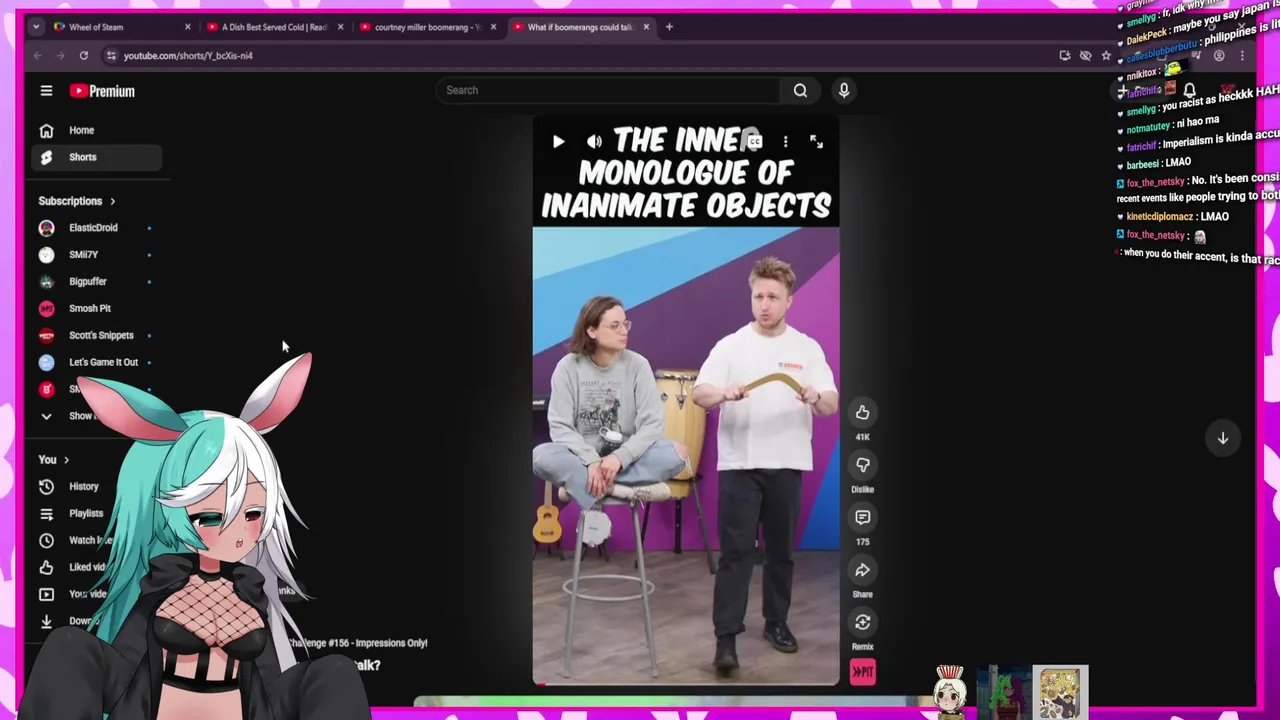Viewport: 1280px width, 720px height.
Task: Toggle closed captions on the Short
Action: (x=754, y=142)
